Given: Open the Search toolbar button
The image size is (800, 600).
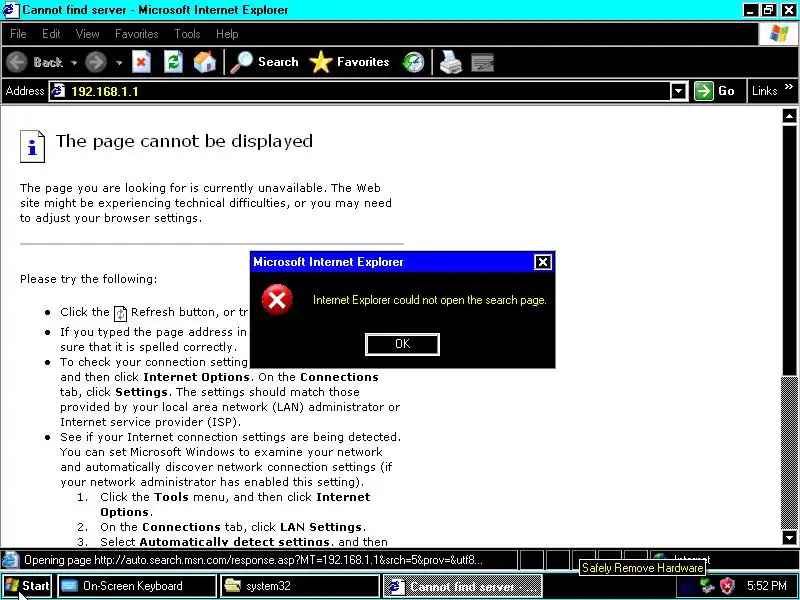Looking at the screenshot, I should [x=264, y=62].
